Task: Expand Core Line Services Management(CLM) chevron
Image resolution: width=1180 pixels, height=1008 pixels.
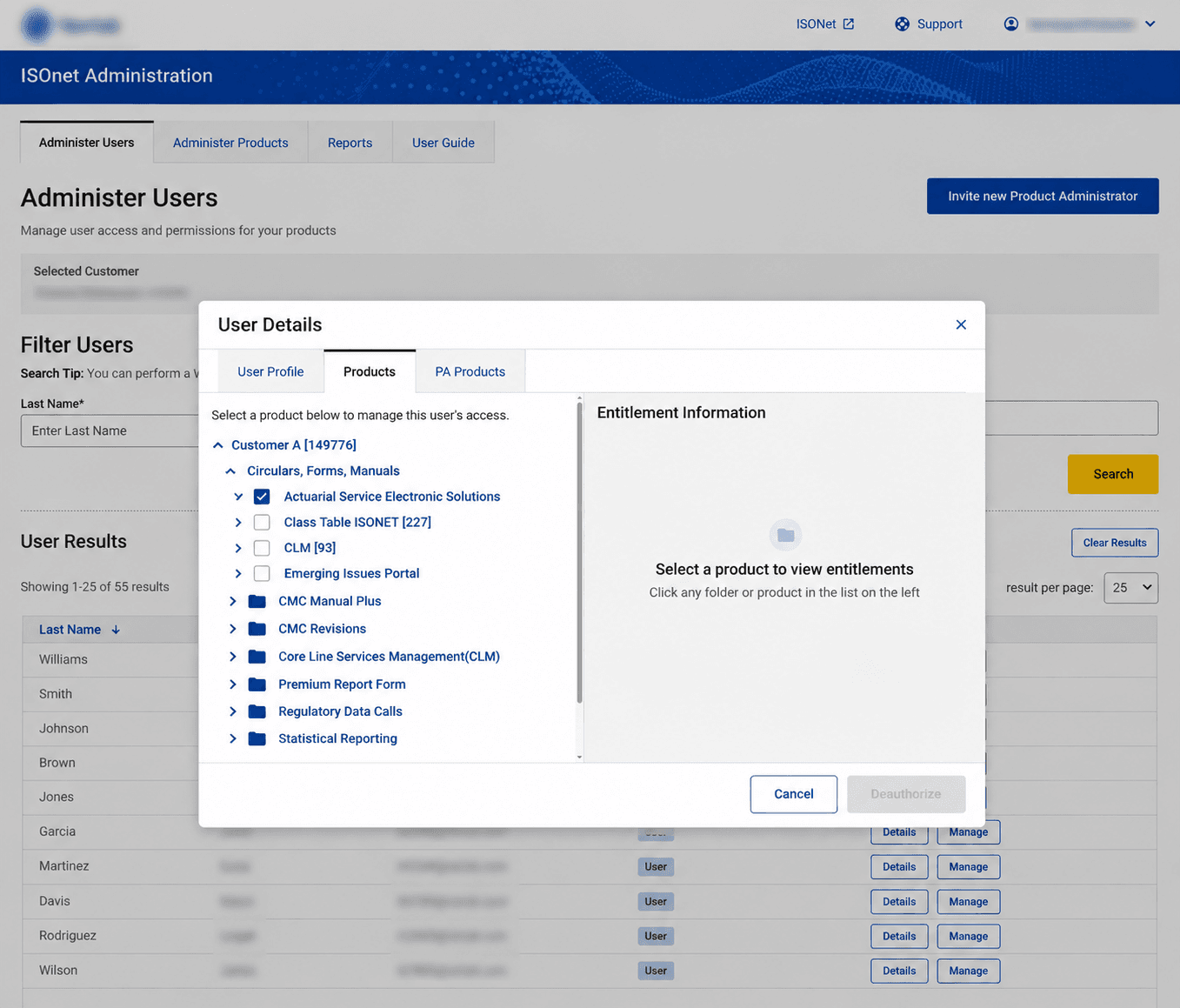Action: (x=233, y=657)
